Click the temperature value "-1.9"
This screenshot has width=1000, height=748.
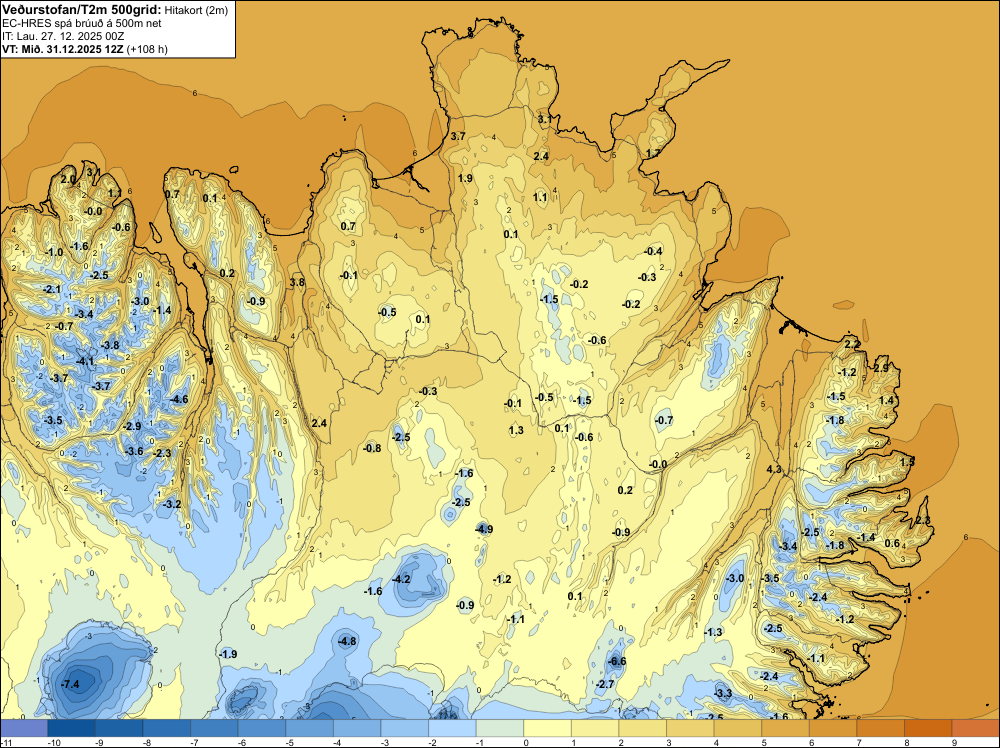tap(228, 654)
